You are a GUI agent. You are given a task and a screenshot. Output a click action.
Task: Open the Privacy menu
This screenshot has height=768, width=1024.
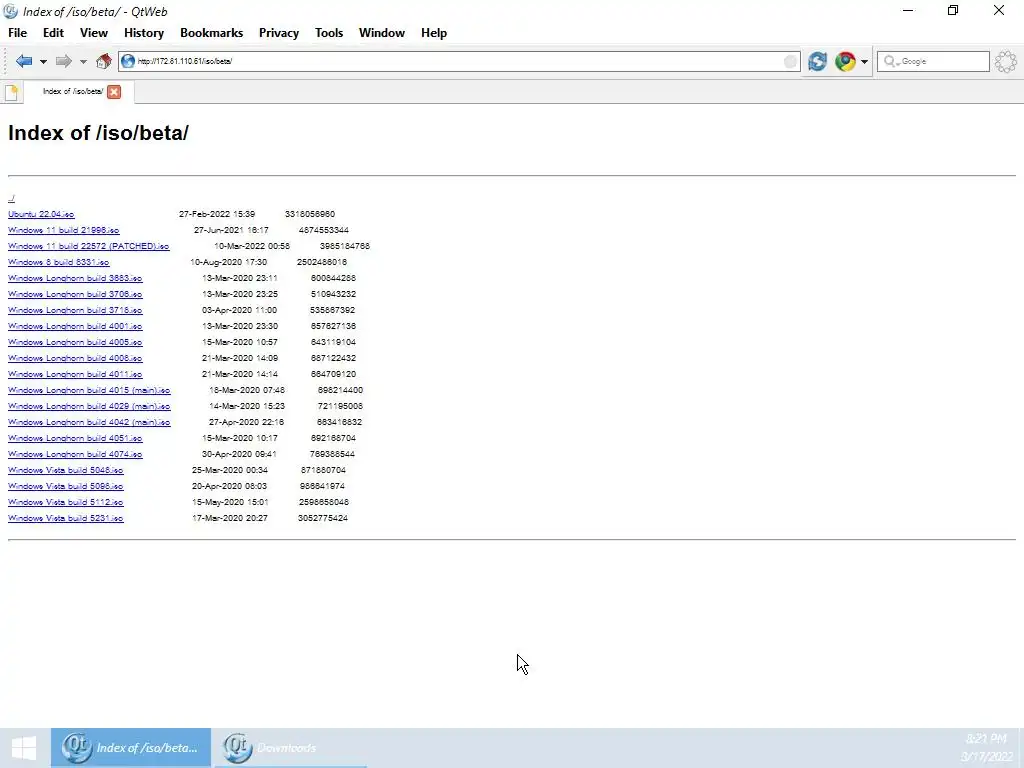click(x=279, y=33)
